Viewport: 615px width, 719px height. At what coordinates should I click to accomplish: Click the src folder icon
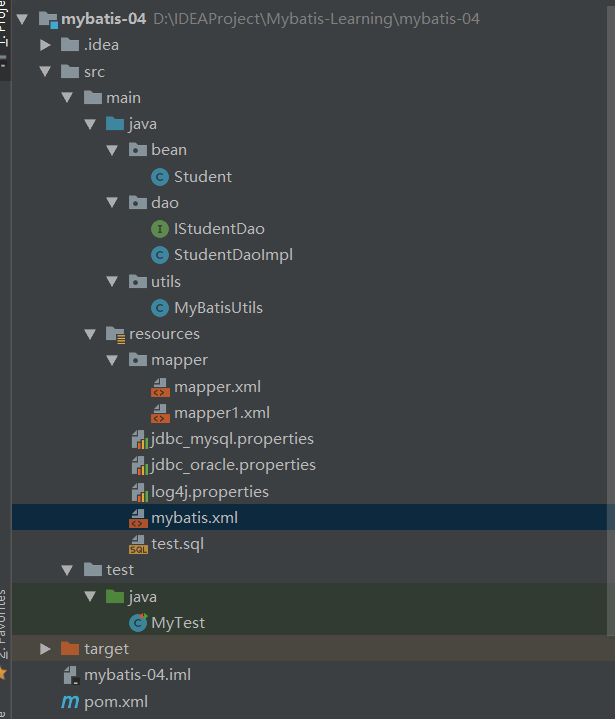point(70,72)
